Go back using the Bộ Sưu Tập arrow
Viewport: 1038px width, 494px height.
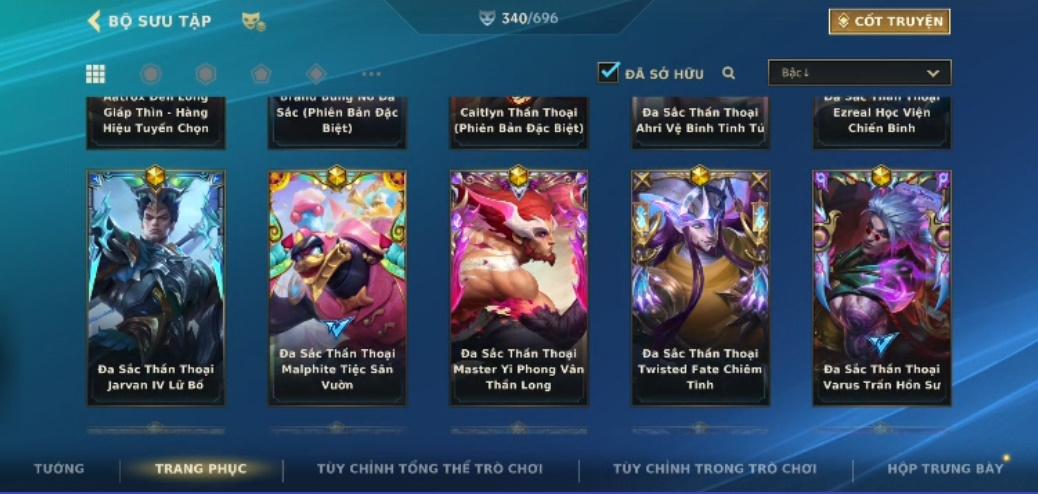click(94, 21)
